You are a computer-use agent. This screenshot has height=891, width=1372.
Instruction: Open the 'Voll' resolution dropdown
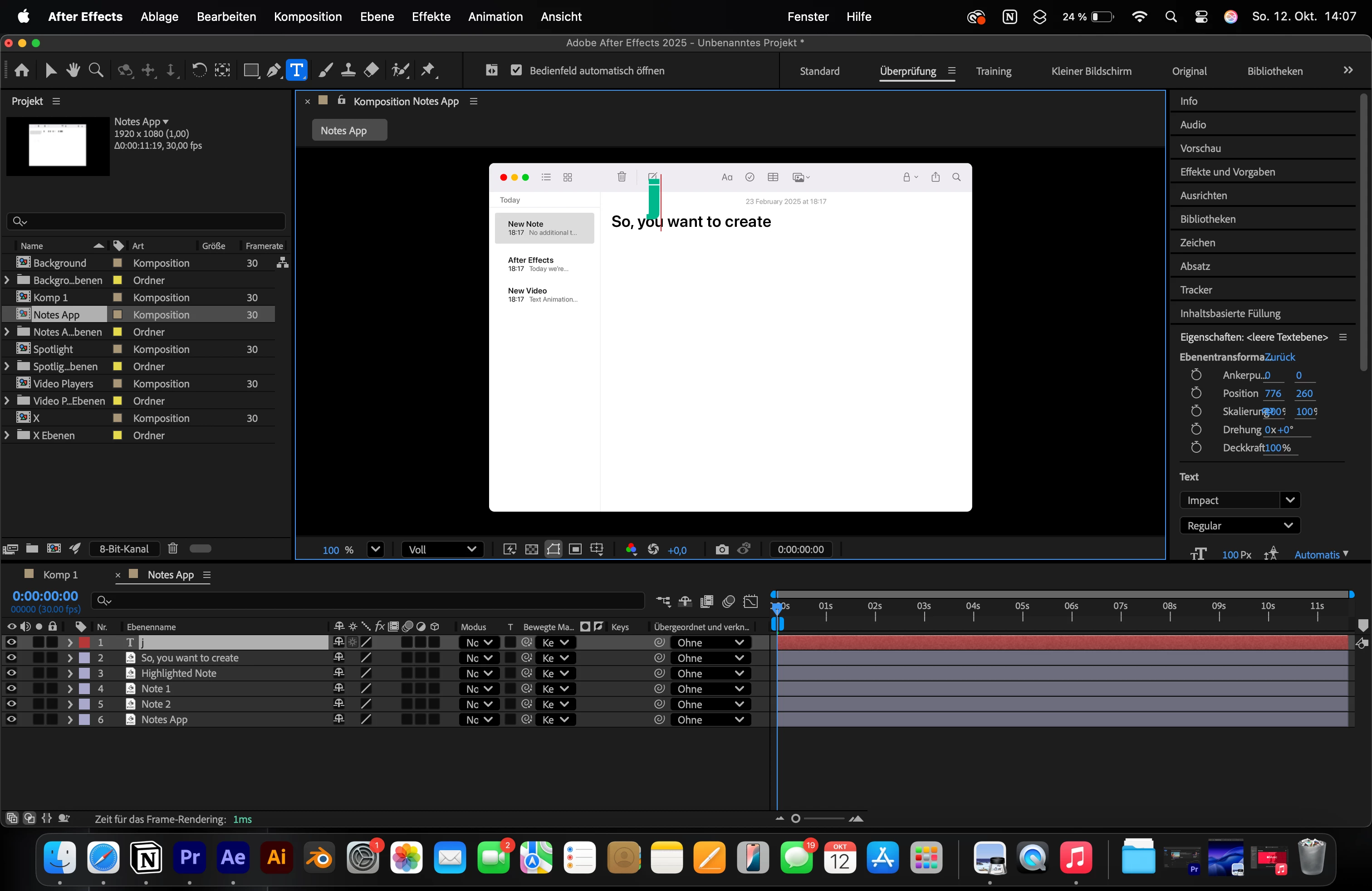point(442,549)
